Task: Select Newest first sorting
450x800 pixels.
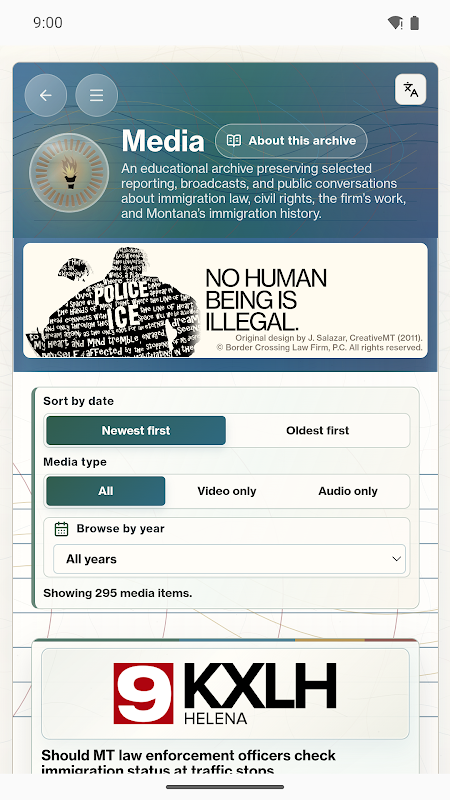Action: [x=136, y=431]
